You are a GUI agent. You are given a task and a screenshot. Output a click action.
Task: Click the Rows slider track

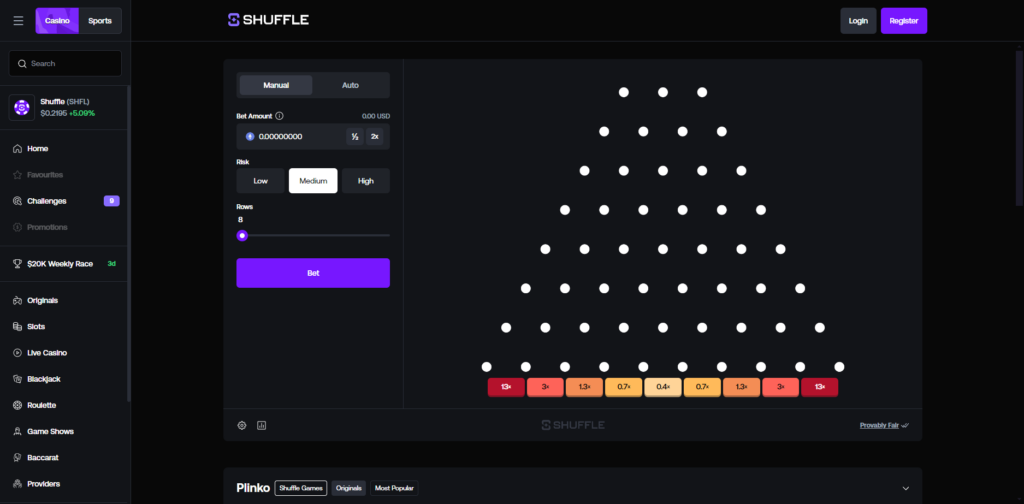[x=313, y=236]
